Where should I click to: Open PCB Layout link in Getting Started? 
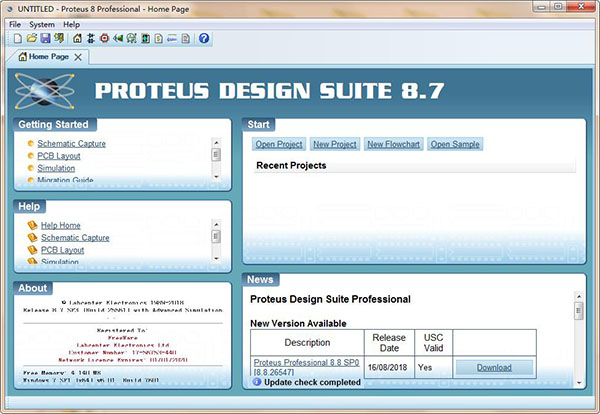(59, 156)
